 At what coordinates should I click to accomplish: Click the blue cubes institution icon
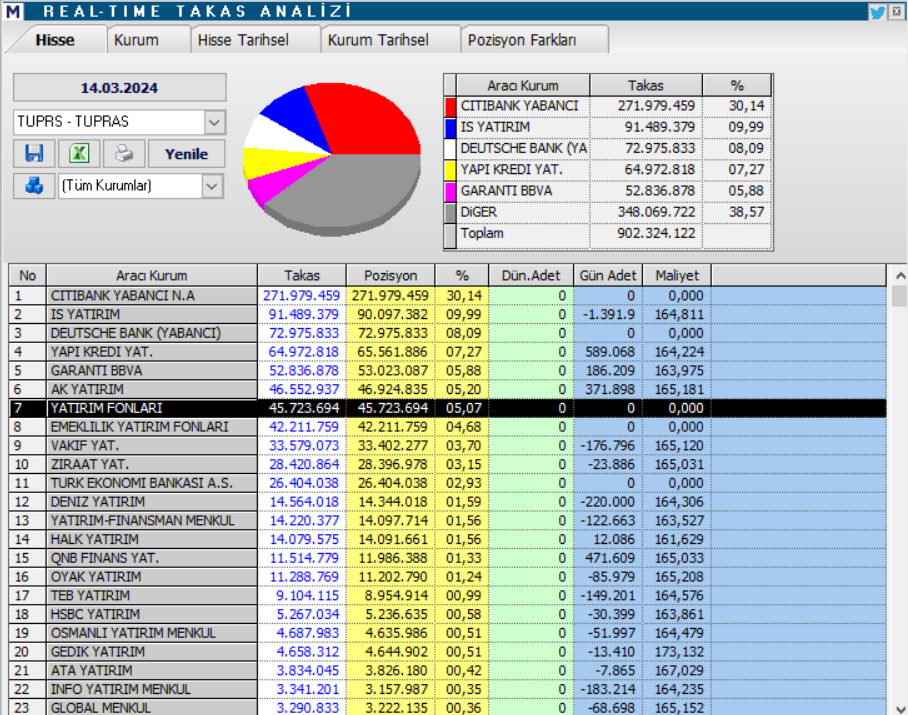(x=34, y=186)
